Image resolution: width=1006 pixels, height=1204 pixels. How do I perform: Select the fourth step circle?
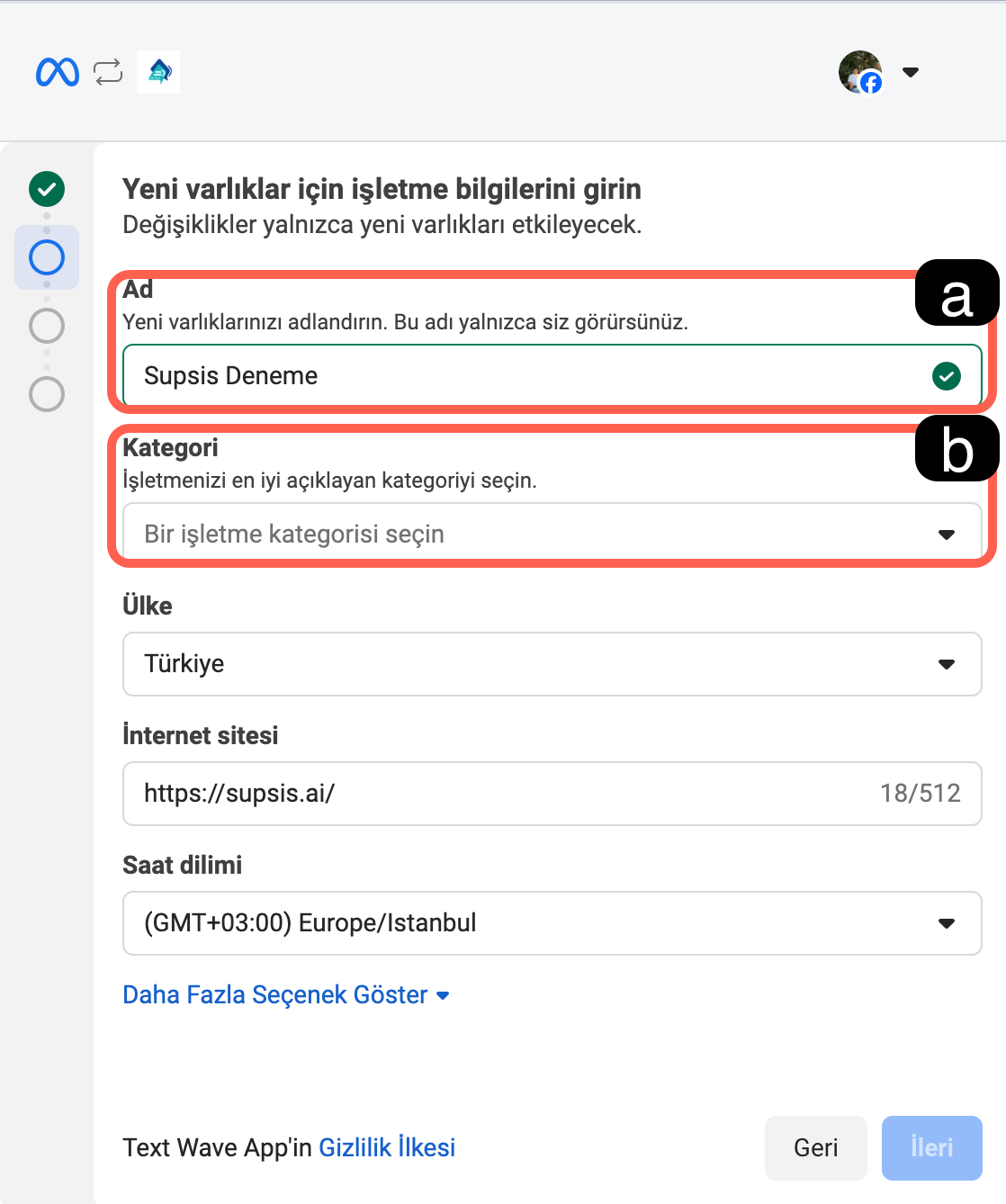(x=47, y=394)
